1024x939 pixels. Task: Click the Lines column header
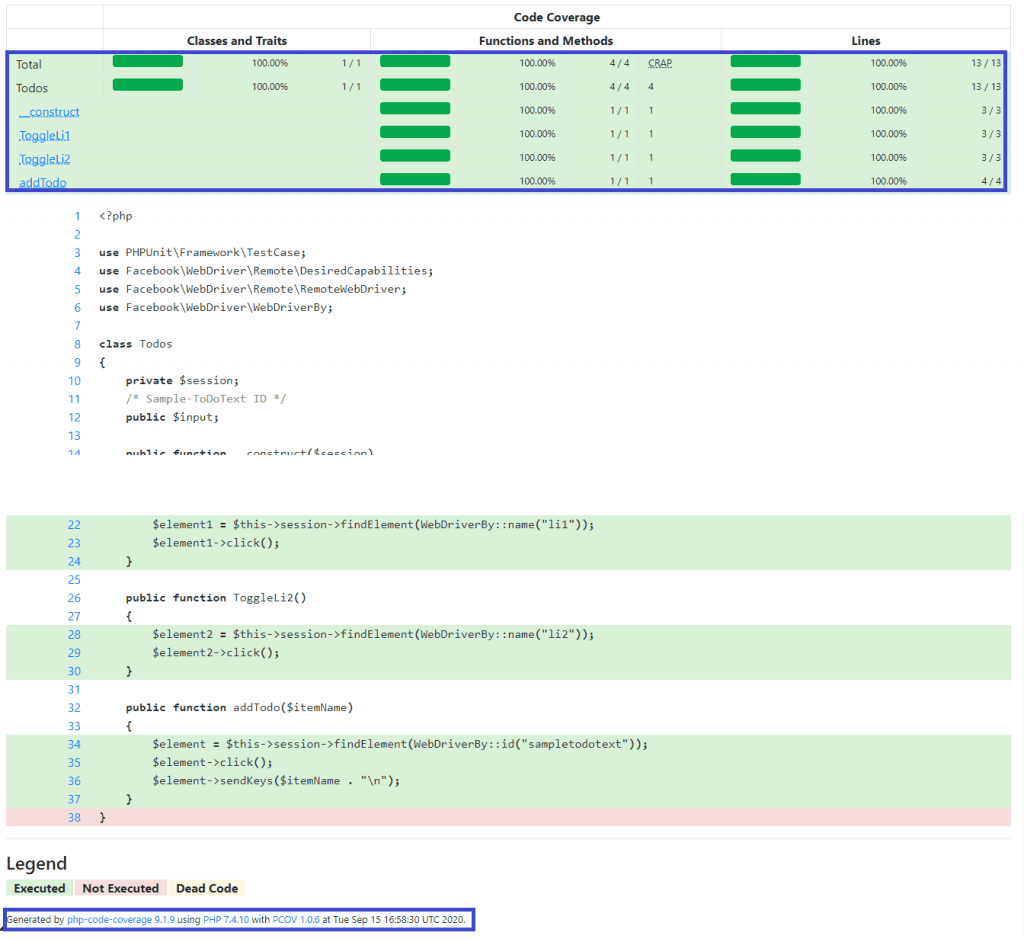(866, 41)
